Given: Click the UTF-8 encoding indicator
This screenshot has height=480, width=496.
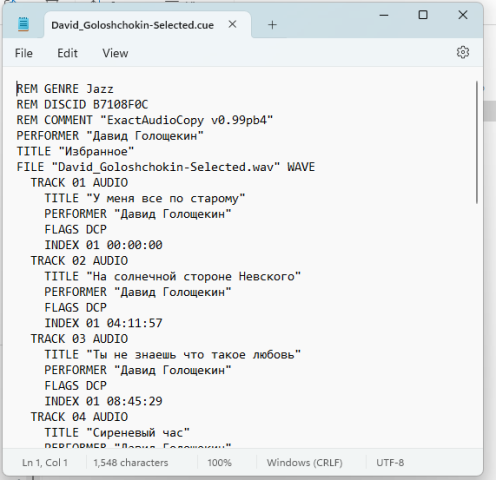Looking at the screenshot, I should pos(390,463).
